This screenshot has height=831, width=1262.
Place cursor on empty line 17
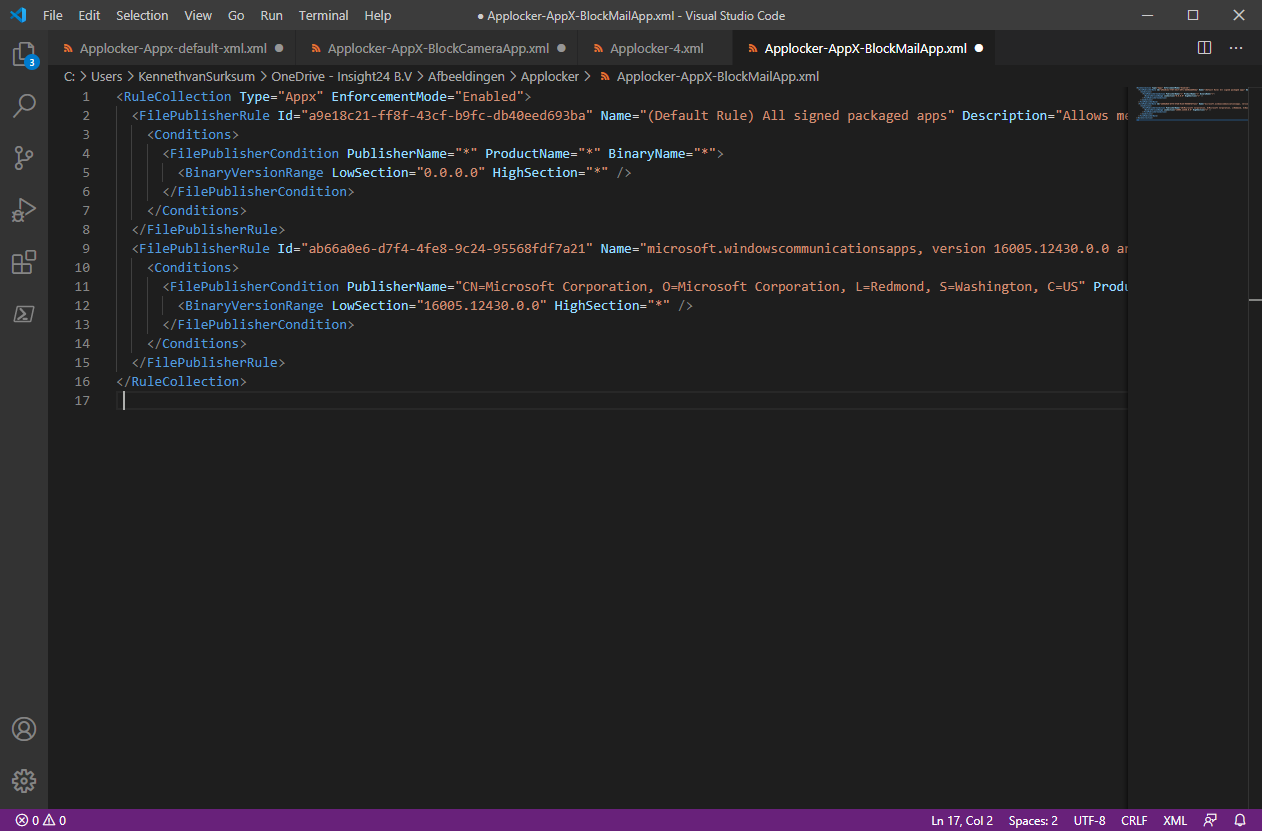pyautogui.click(x=620, y=400)
